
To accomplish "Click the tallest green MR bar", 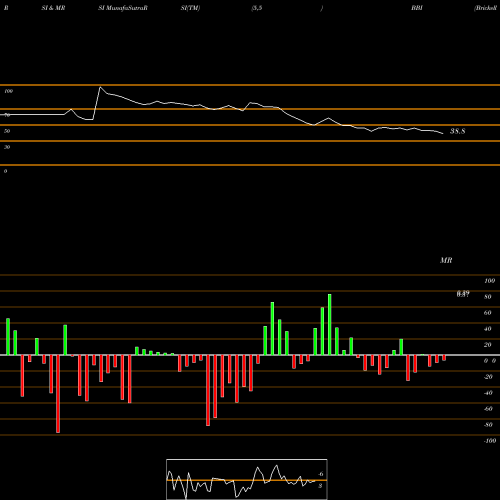I will click(x=330, y=324).
